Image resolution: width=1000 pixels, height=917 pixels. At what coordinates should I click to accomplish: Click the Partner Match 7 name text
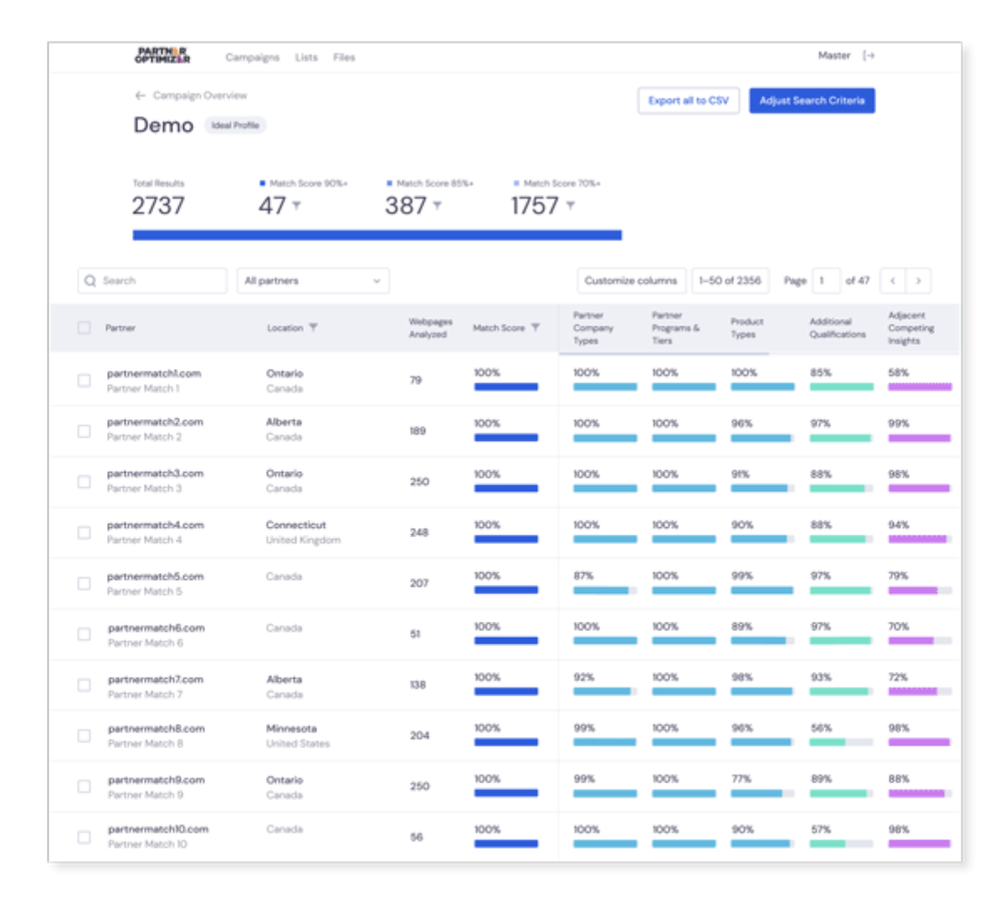145,694
